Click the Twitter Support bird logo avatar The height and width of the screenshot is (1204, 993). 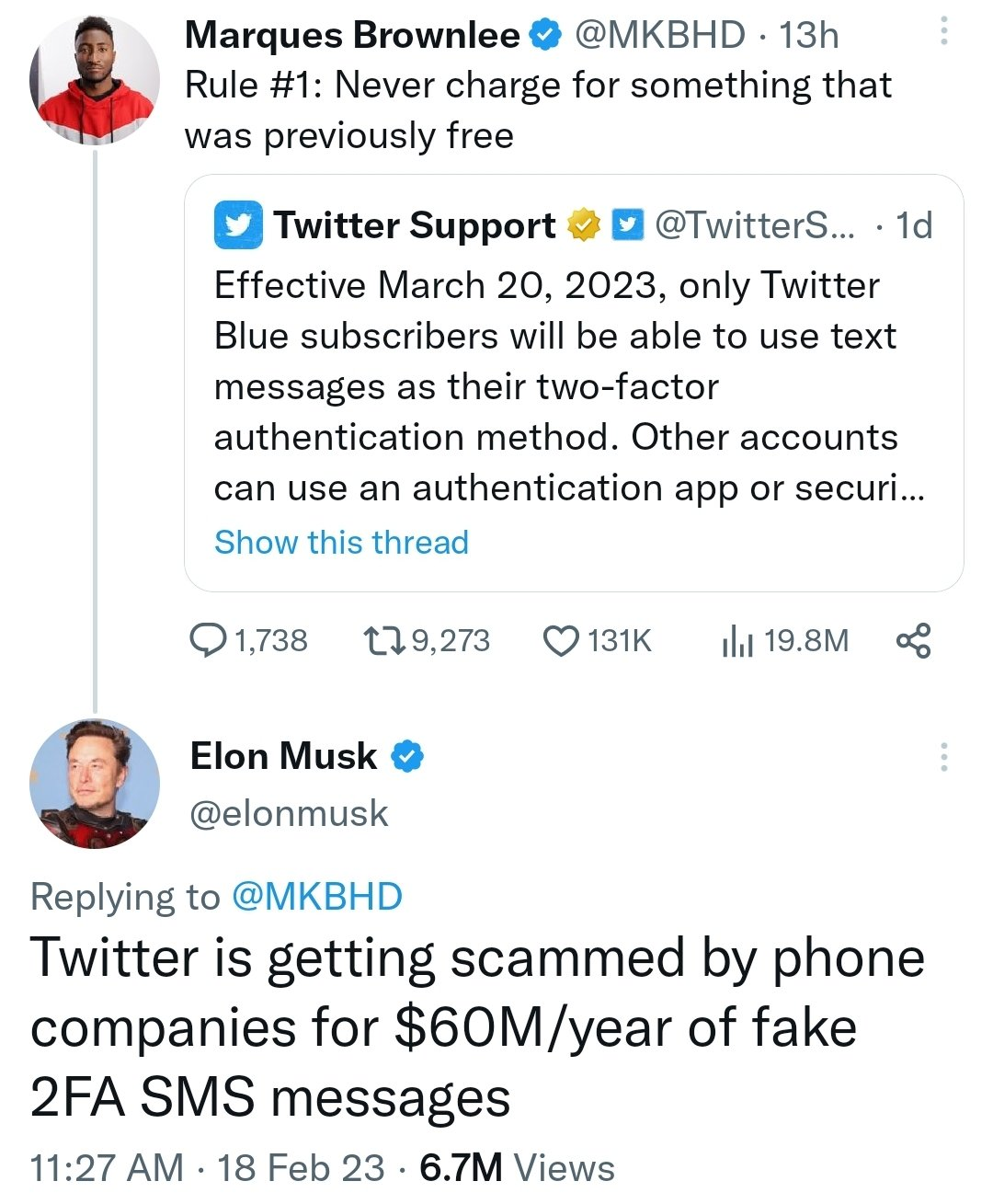[x=238, y=225]
